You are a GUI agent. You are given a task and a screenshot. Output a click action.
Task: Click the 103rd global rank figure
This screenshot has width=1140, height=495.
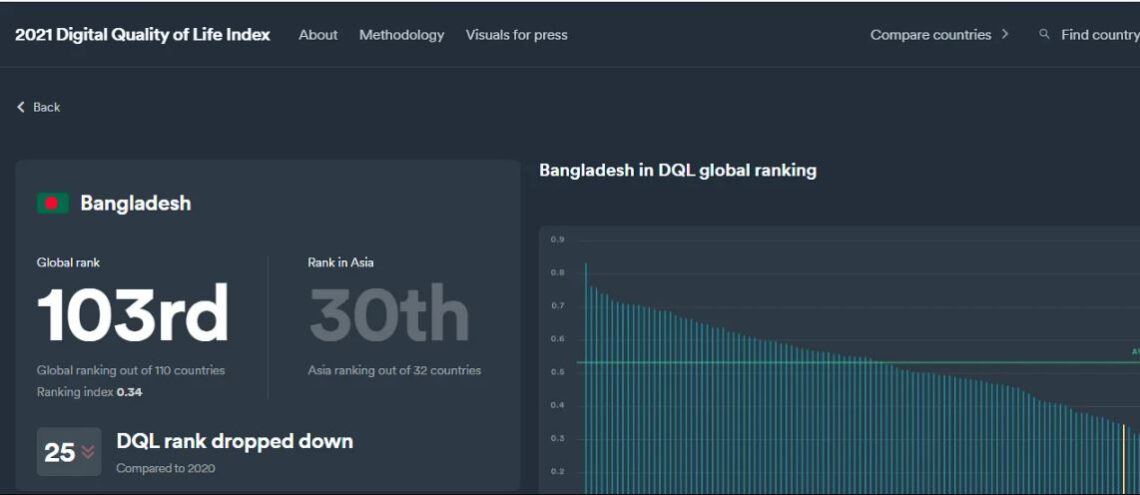tap(133, 315)
